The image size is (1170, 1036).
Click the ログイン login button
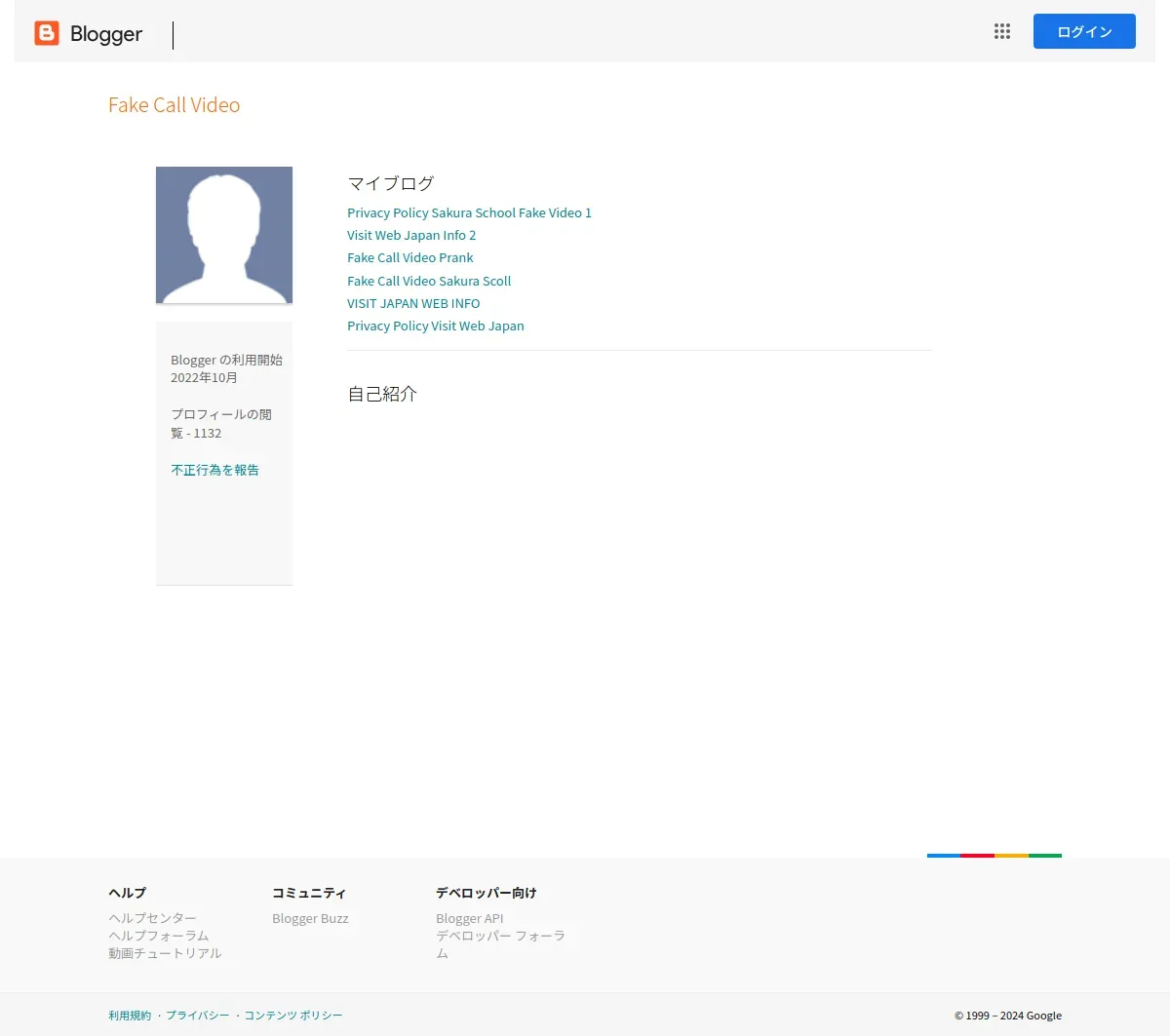[1084, 31]
